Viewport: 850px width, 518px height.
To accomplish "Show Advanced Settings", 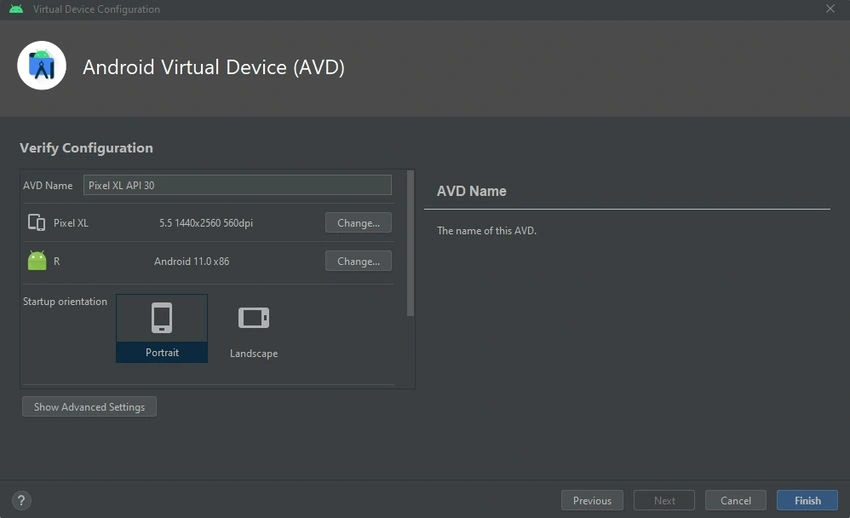I will 89,406.
